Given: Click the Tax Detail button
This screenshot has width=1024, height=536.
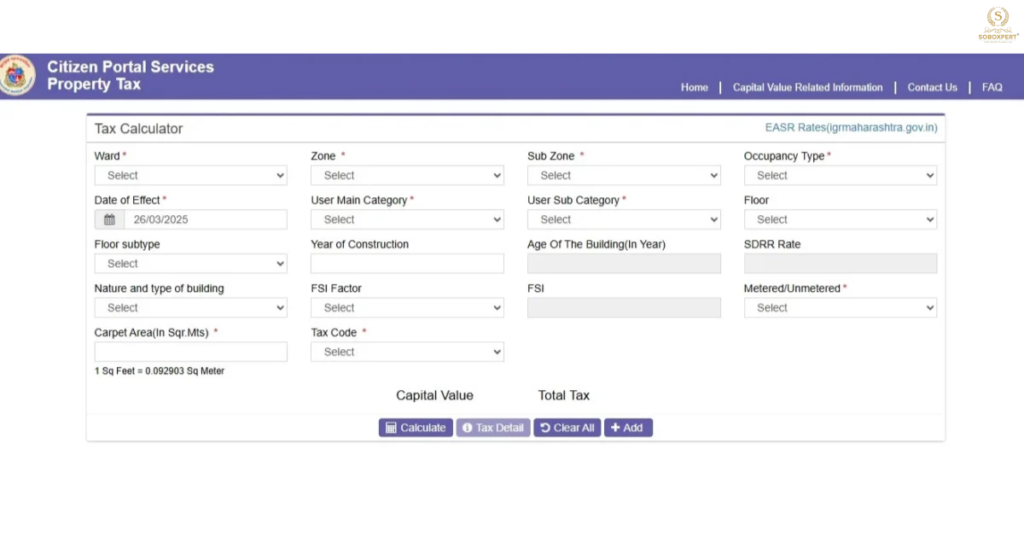Looking at the screenshot, I should click(x=493, y=428).
